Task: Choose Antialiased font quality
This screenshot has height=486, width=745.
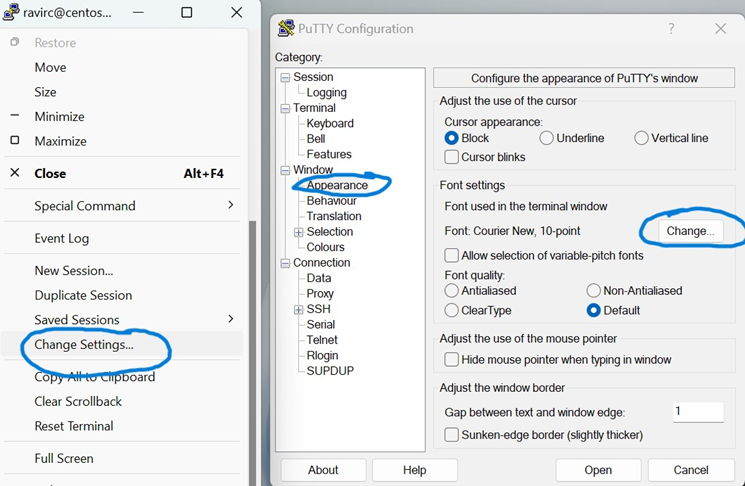Action: coord(451,290)
